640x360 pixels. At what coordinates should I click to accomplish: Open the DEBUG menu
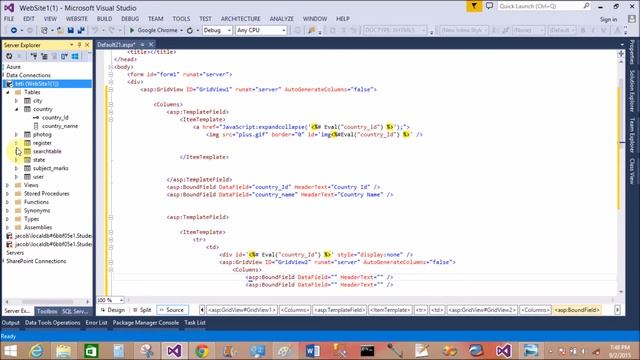click(130, 19)
